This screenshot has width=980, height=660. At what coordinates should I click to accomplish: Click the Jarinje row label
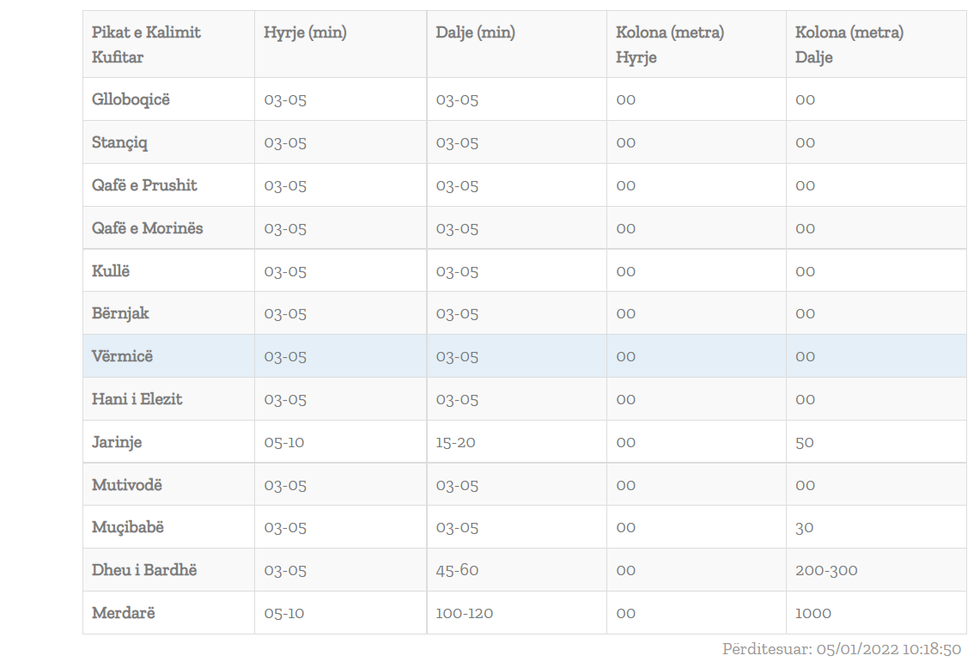(x=117, y=442)
